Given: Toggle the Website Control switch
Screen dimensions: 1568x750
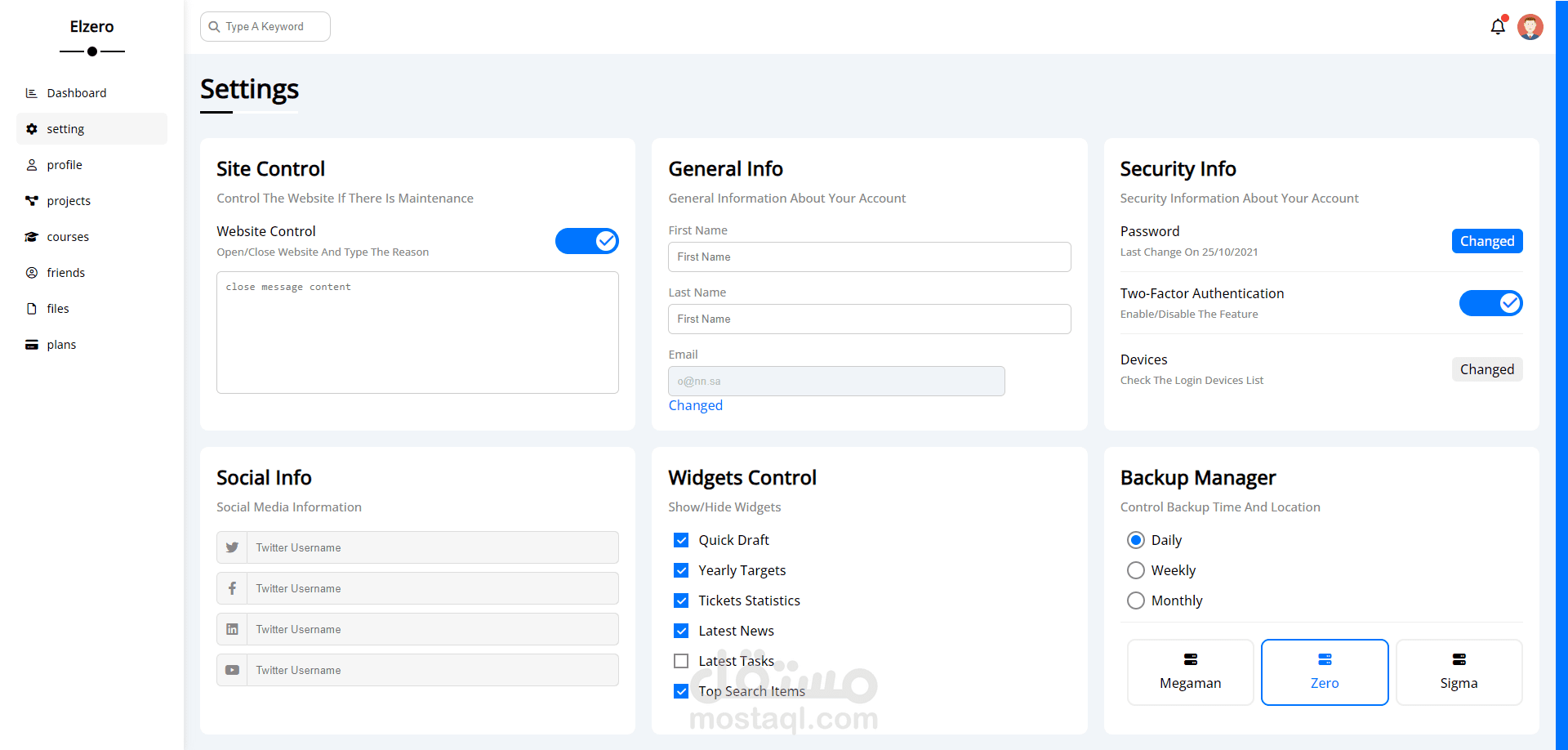Looking at the screenshot, I should click(587, 241).
